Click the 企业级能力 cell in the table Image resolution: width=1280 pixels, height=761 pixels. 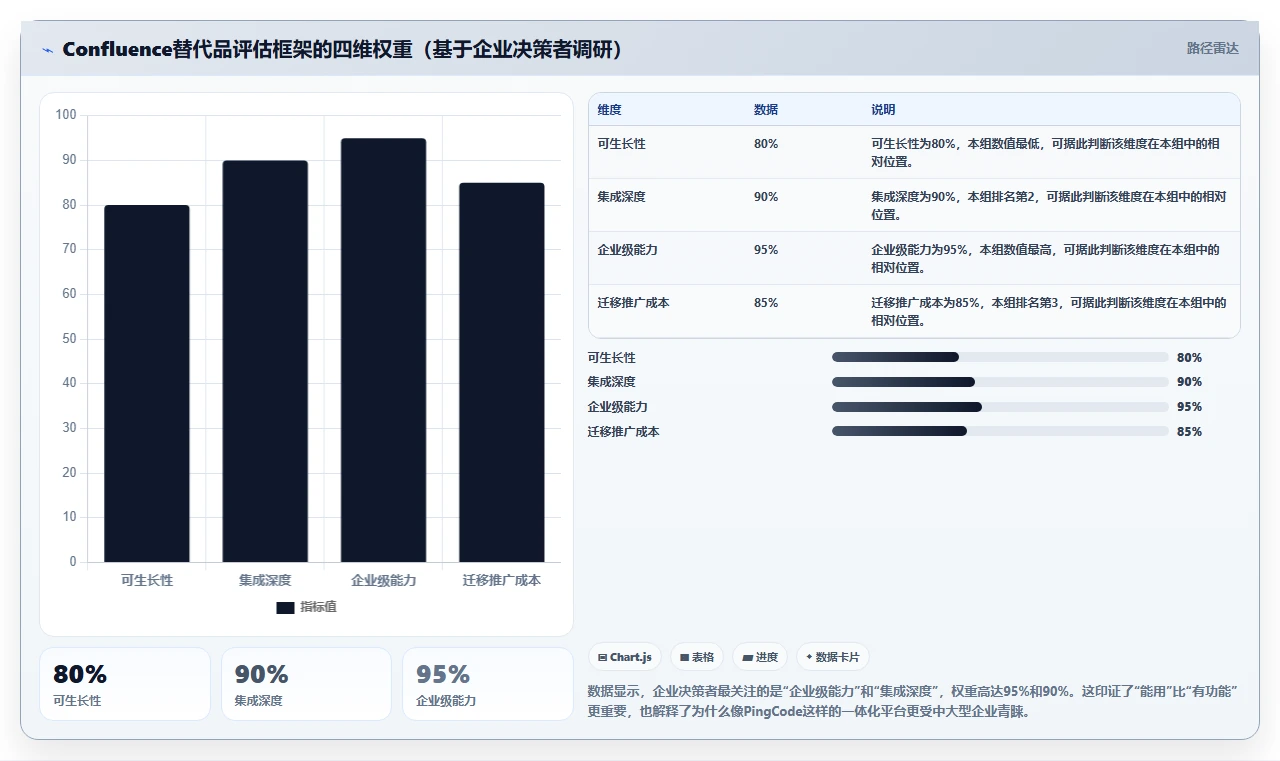pyautogui.click(x=628, y=250)
